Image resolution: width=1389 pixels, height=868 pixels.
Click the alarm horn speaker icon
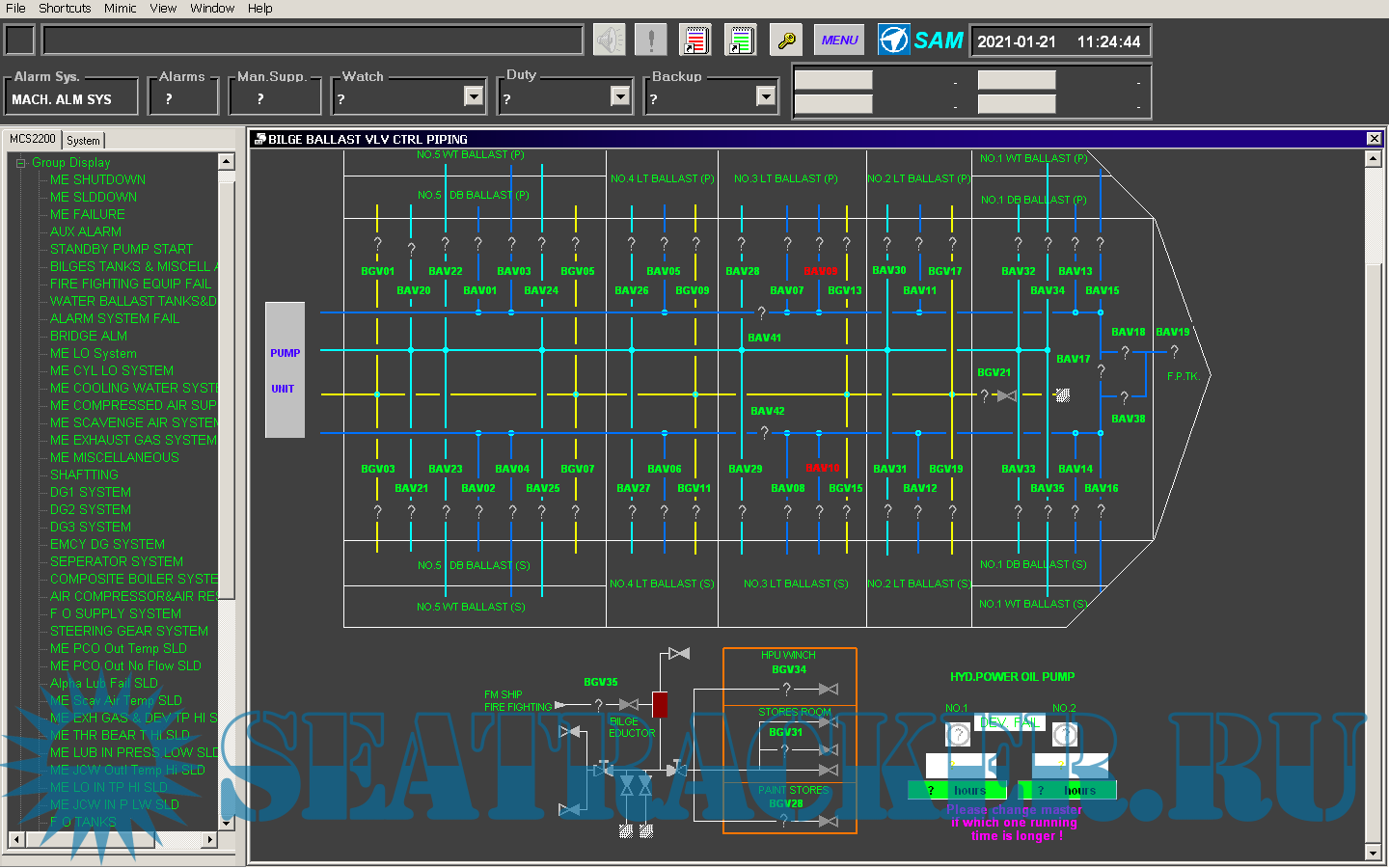point(609,41)
